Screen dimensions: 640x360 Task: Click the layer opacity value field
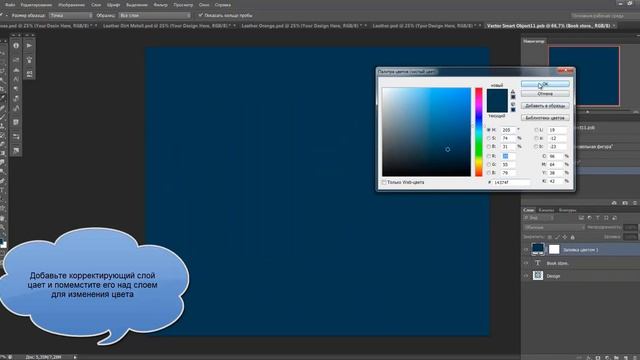pos(630,227)
